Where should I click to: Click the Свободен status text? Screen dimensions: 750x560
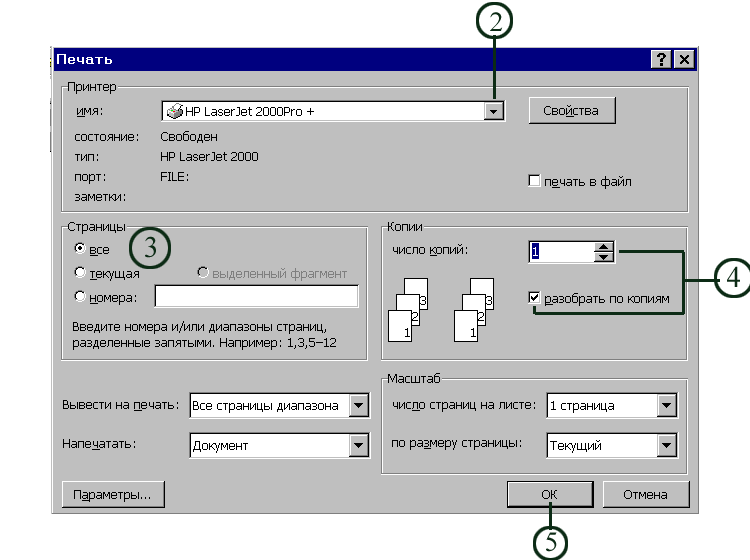click(189, 137)
